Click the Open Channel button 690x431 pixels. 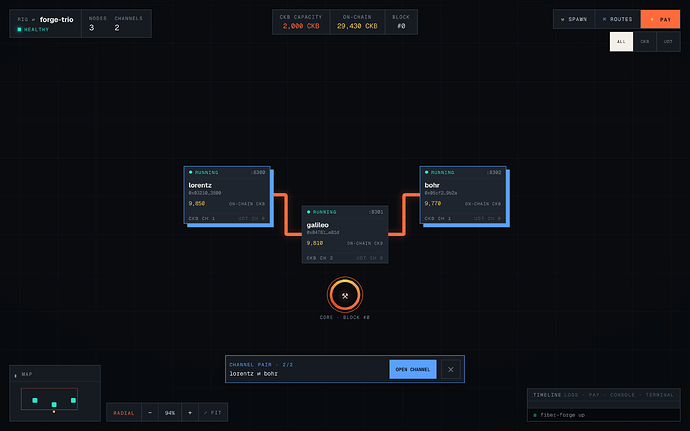tap(413, 369)
